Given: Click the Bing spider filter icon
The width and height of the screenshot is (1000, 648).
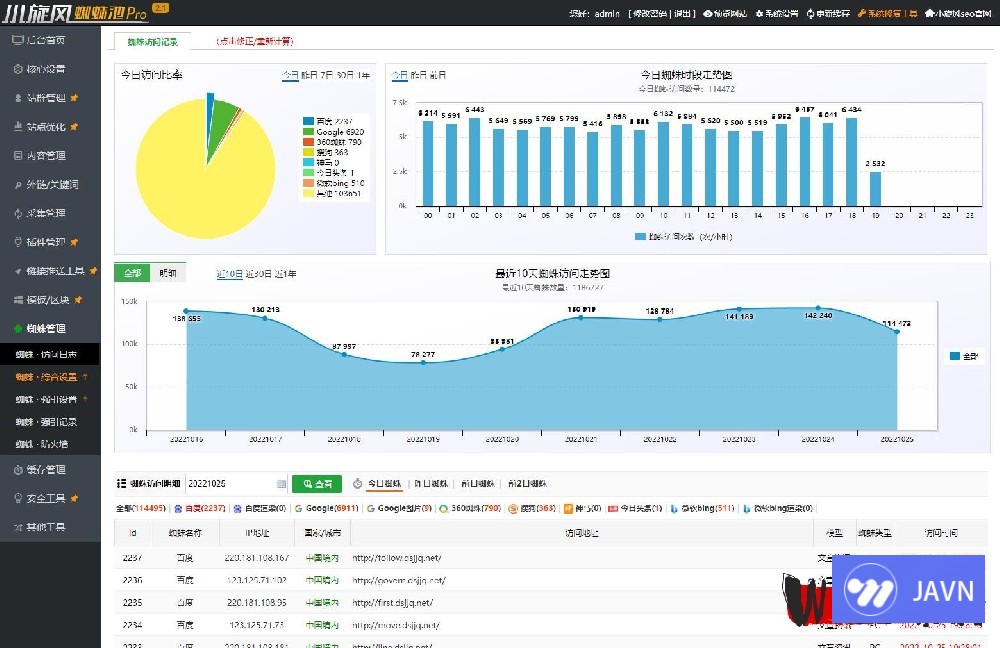Looking at the screenshot, I should coord(675,508).
